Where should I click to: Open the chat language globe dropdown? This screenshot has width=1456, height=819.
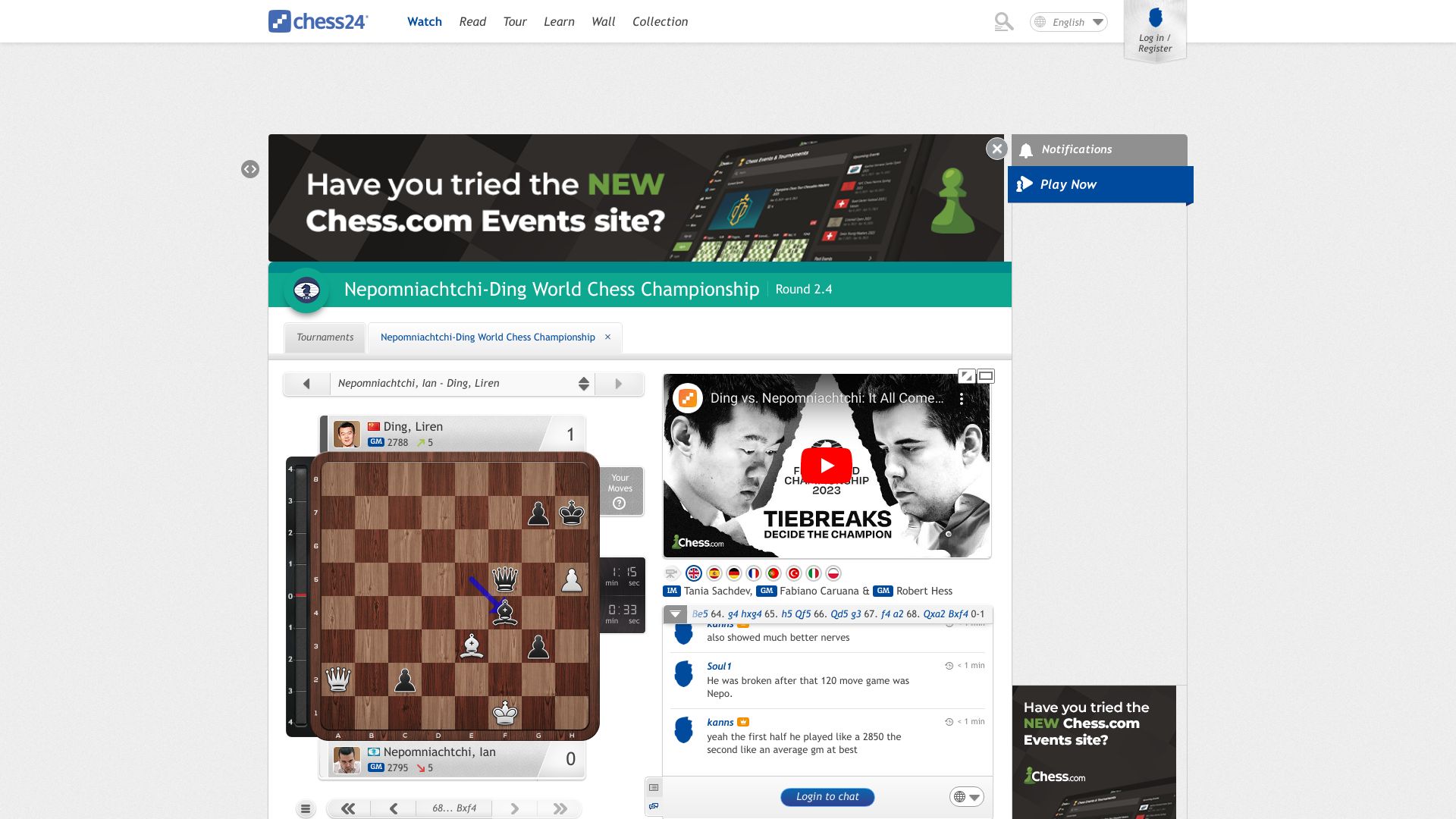pos(966,797)
